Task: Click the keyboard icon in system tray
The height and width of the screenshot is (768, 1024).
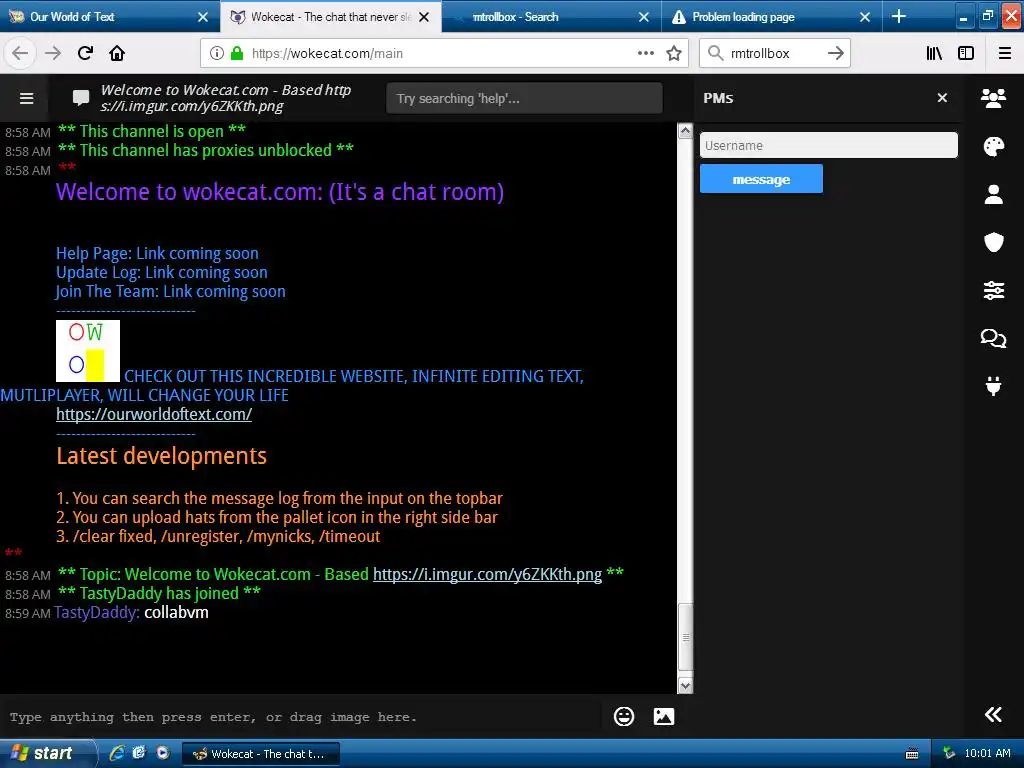Action: [x=912, y=754]
